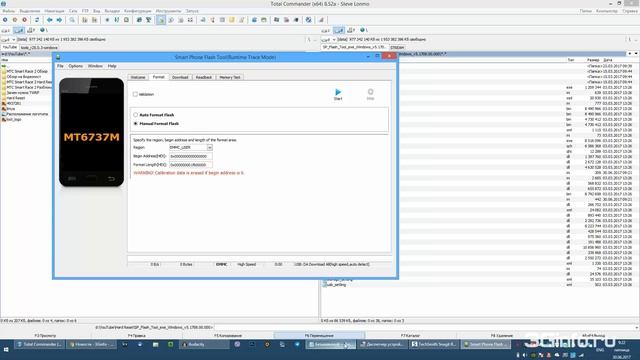640x360 pixels.
Task: Open Total Commander FTP menu
Action: (x=85, y=11)
